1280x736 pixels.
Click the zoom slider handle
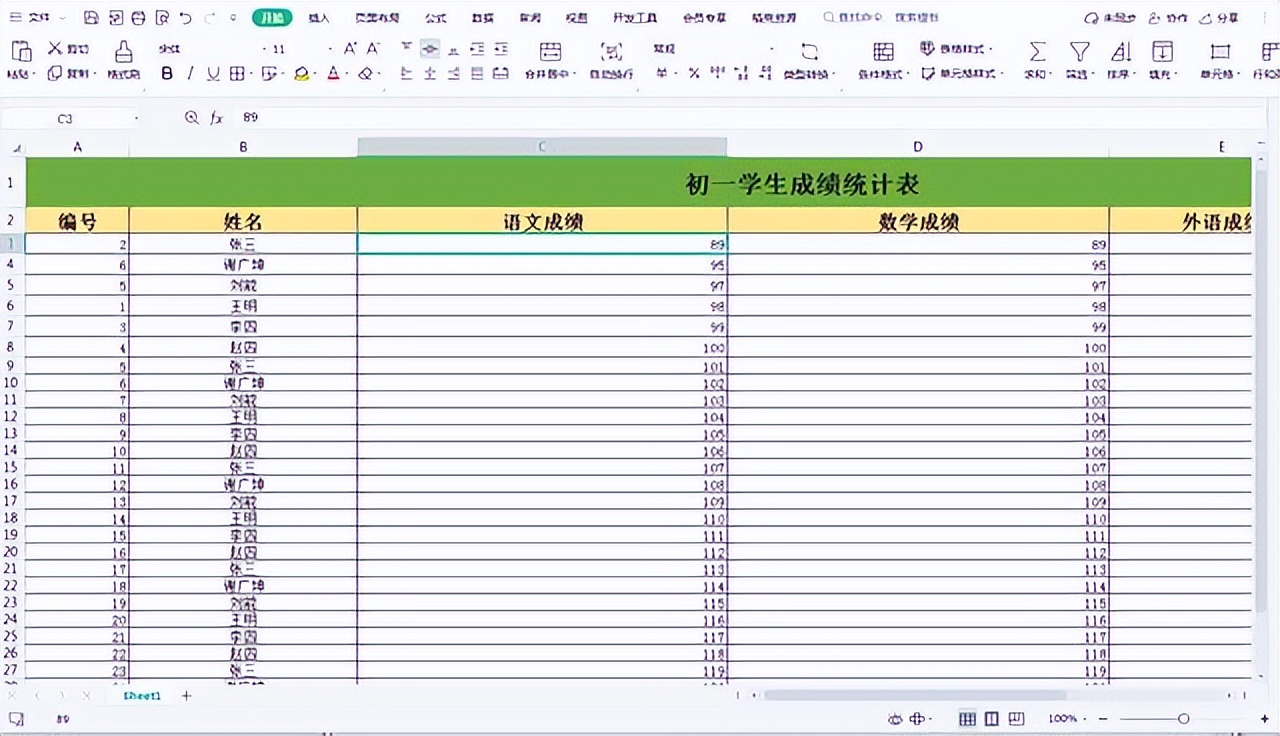pos(1184,718)
